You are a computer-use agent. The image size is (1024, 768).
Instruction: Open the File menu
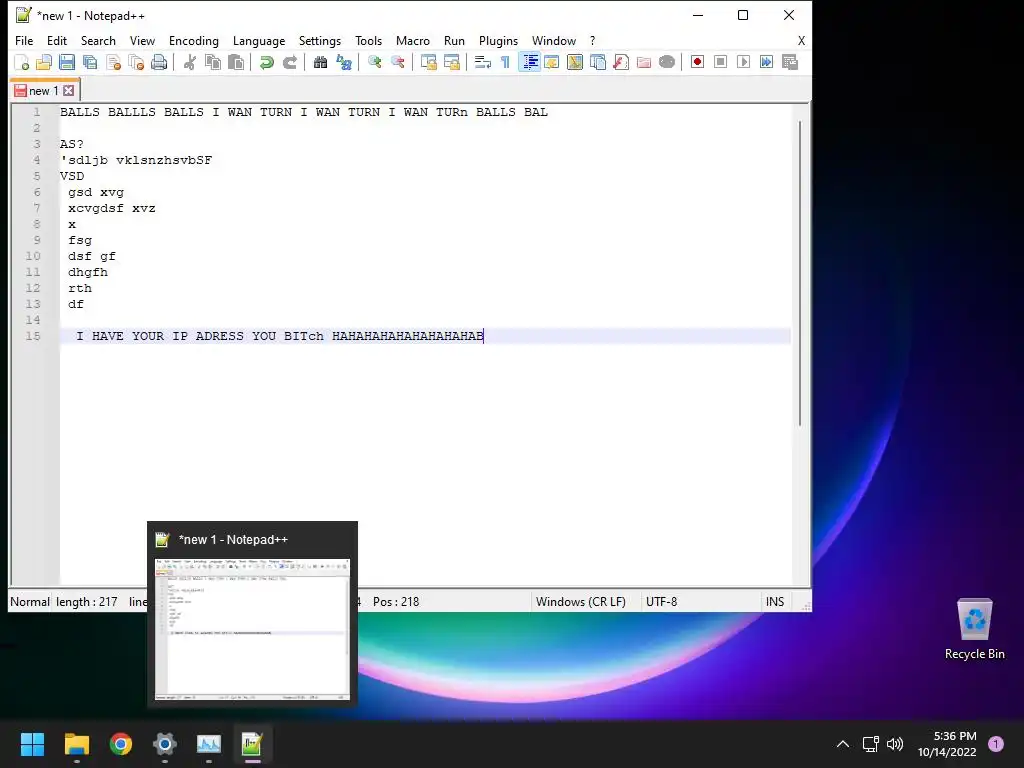point(24,40)
